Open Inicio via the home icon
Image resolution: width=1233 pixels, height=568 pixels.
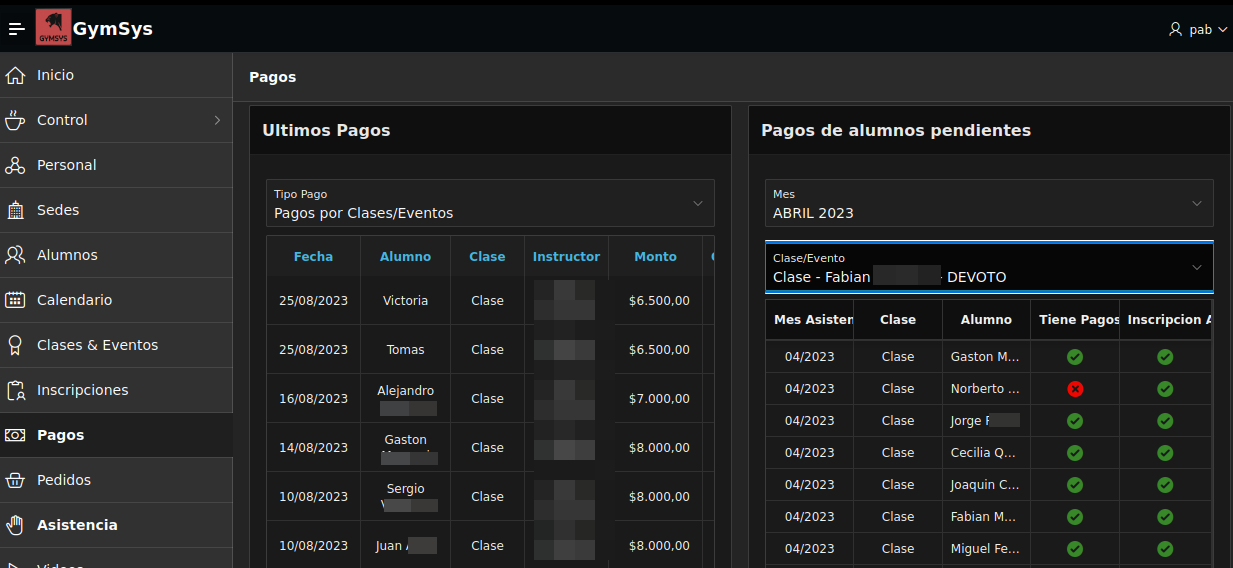(x=15, y=75)
